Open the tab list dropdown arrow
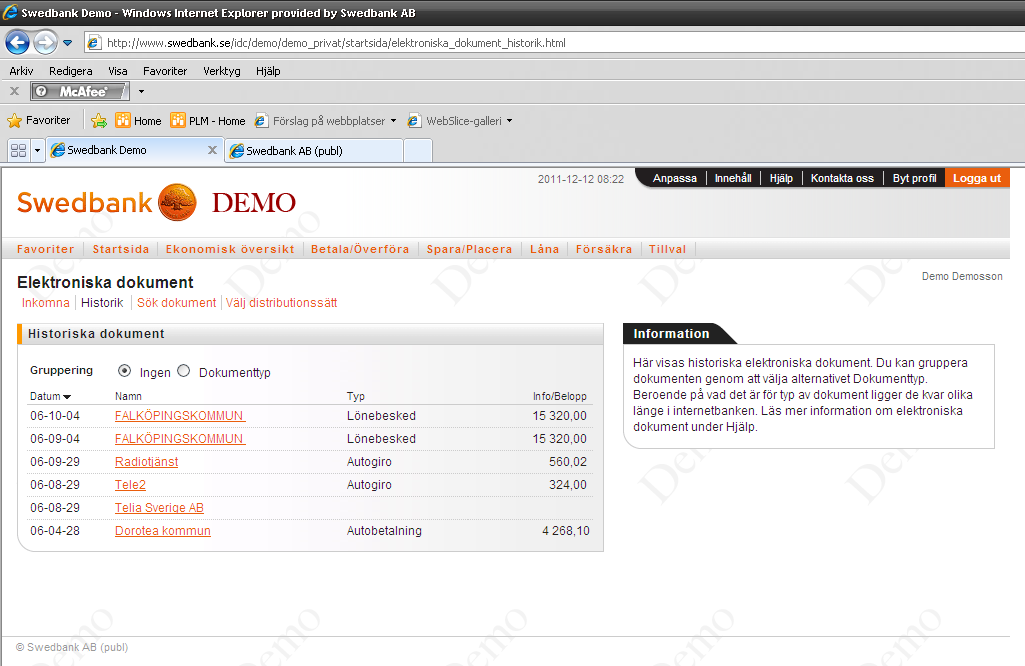 37,150
